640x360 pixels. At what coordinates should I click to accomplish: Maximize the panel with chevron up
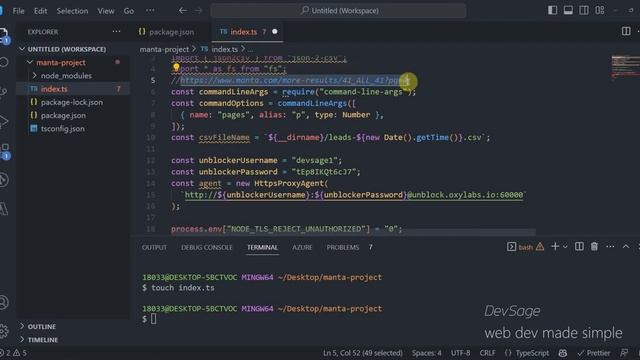pos(626,247)
